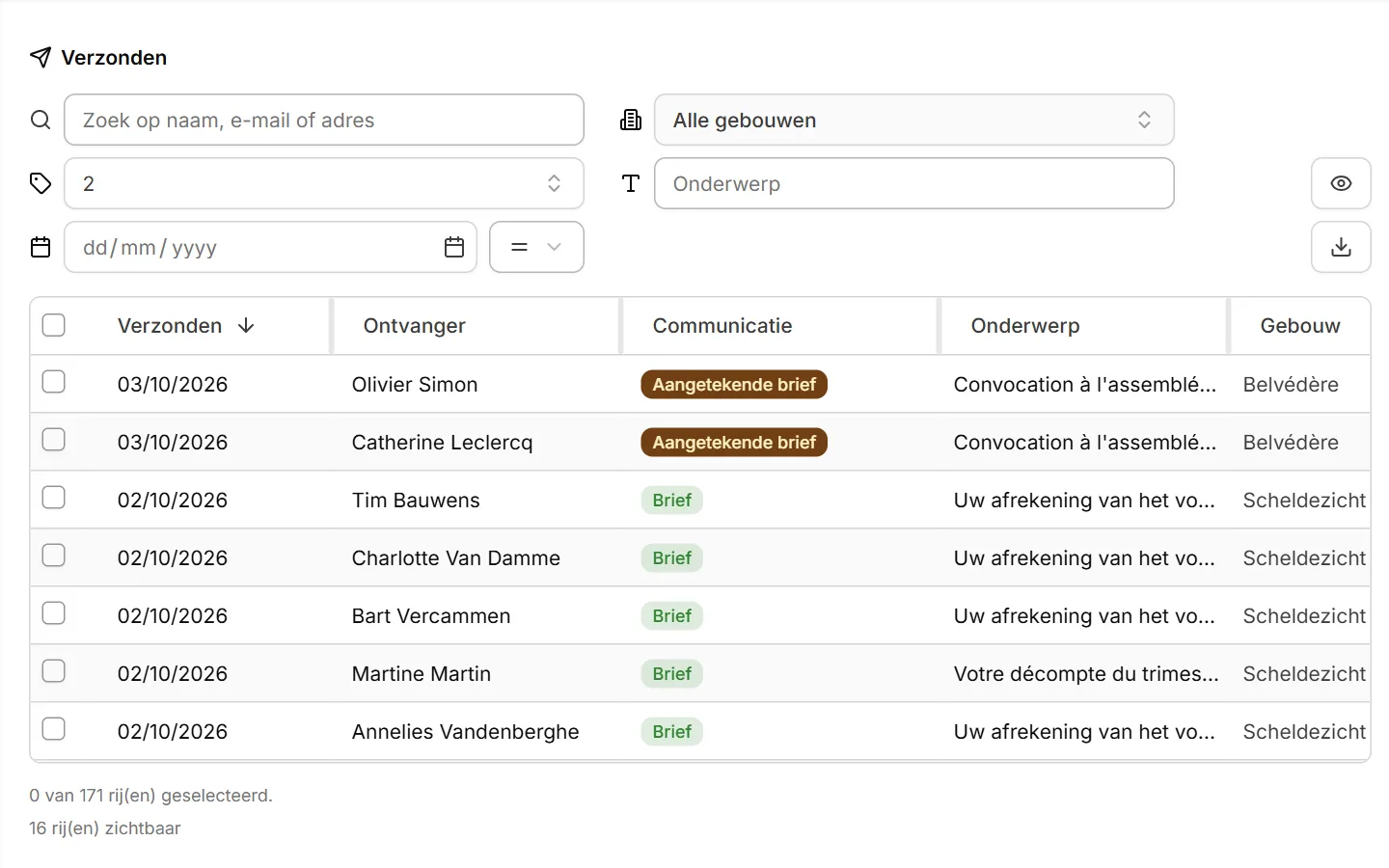Click the search magnifier icon

coord(41,120)
